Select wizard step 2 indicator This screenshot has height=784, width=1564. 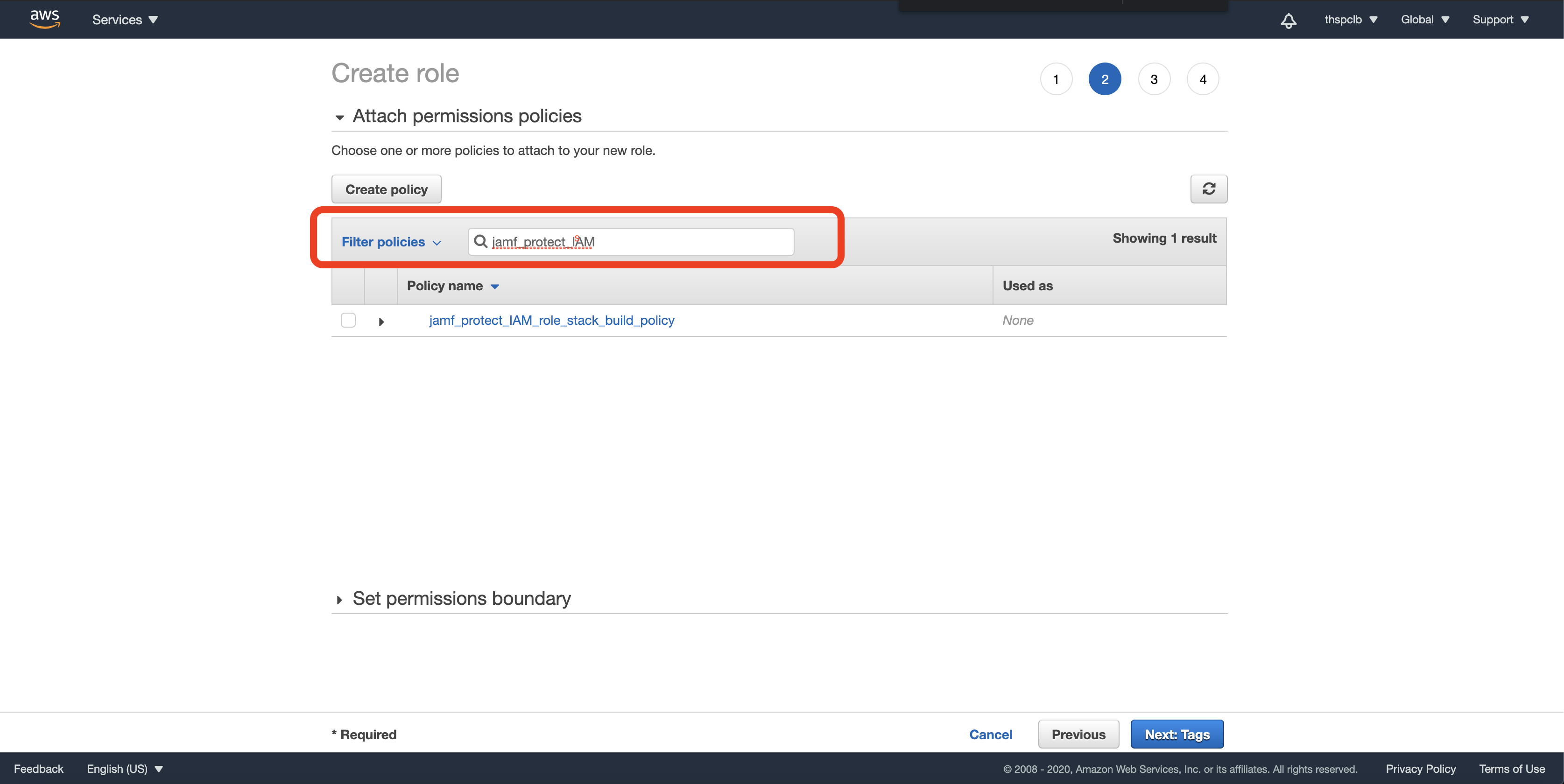[1105, 79]
